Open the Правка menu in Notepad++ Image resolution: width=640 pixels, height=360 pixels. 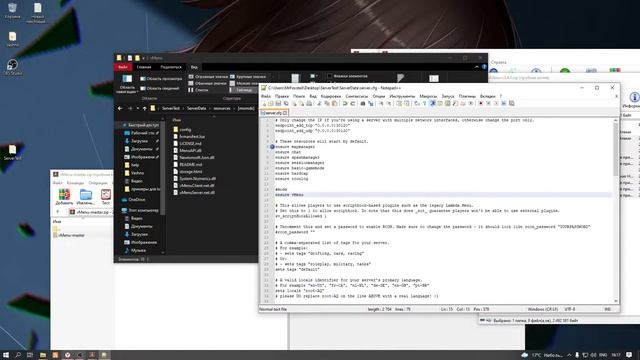pyautogui.click(x=282, y=96)
